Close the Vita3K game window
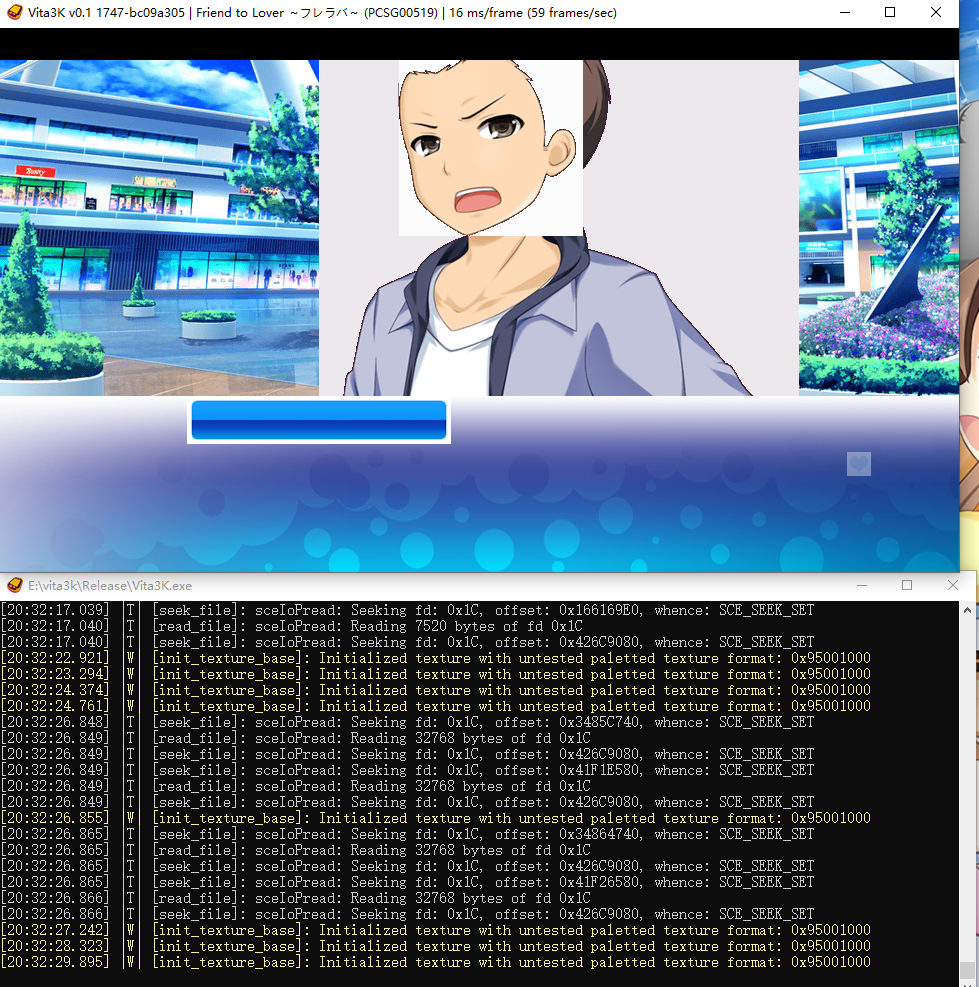 [936, 13]
